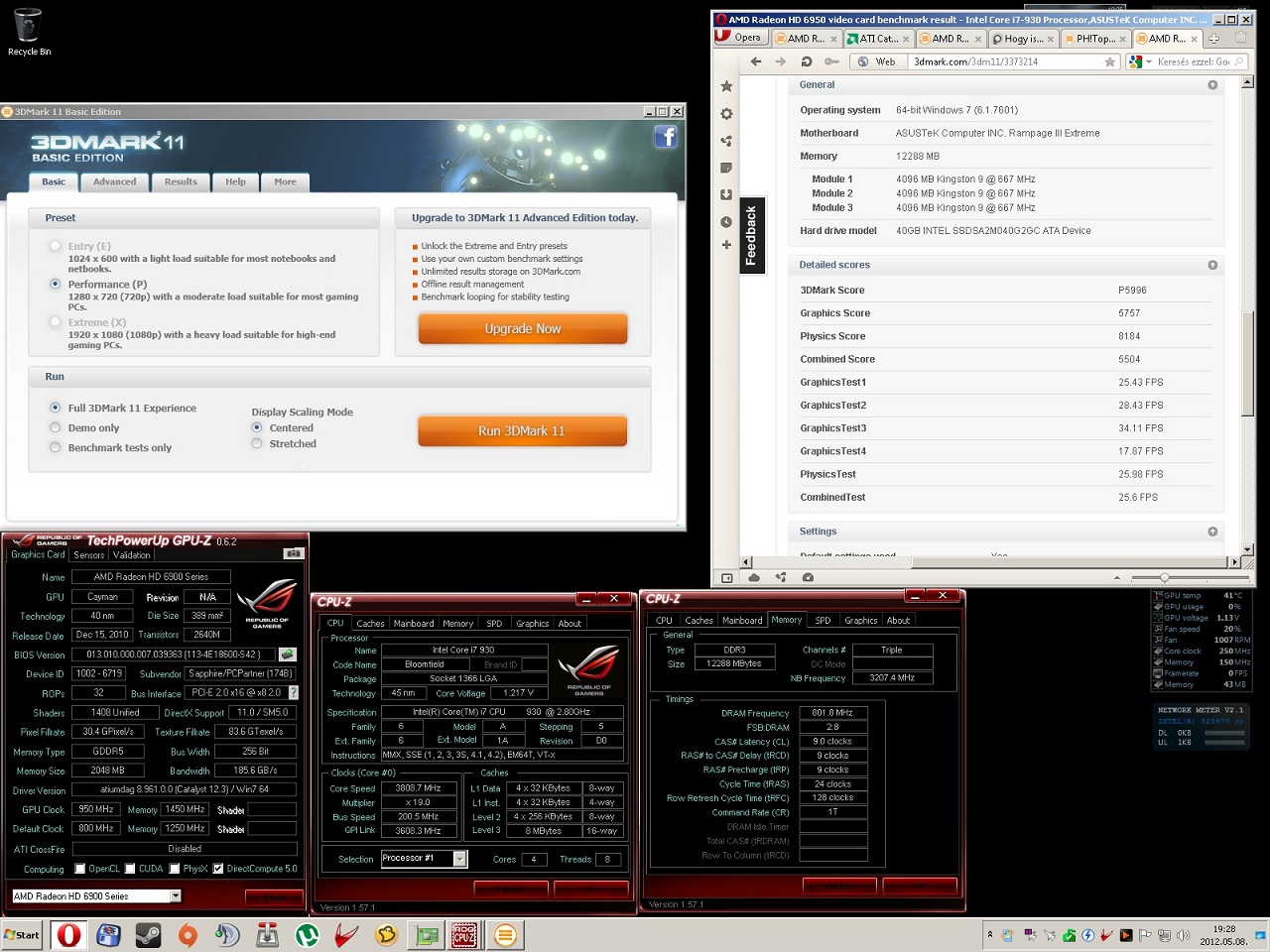Expand hidden tray icons in the taskbar

[x=989, y=934]
